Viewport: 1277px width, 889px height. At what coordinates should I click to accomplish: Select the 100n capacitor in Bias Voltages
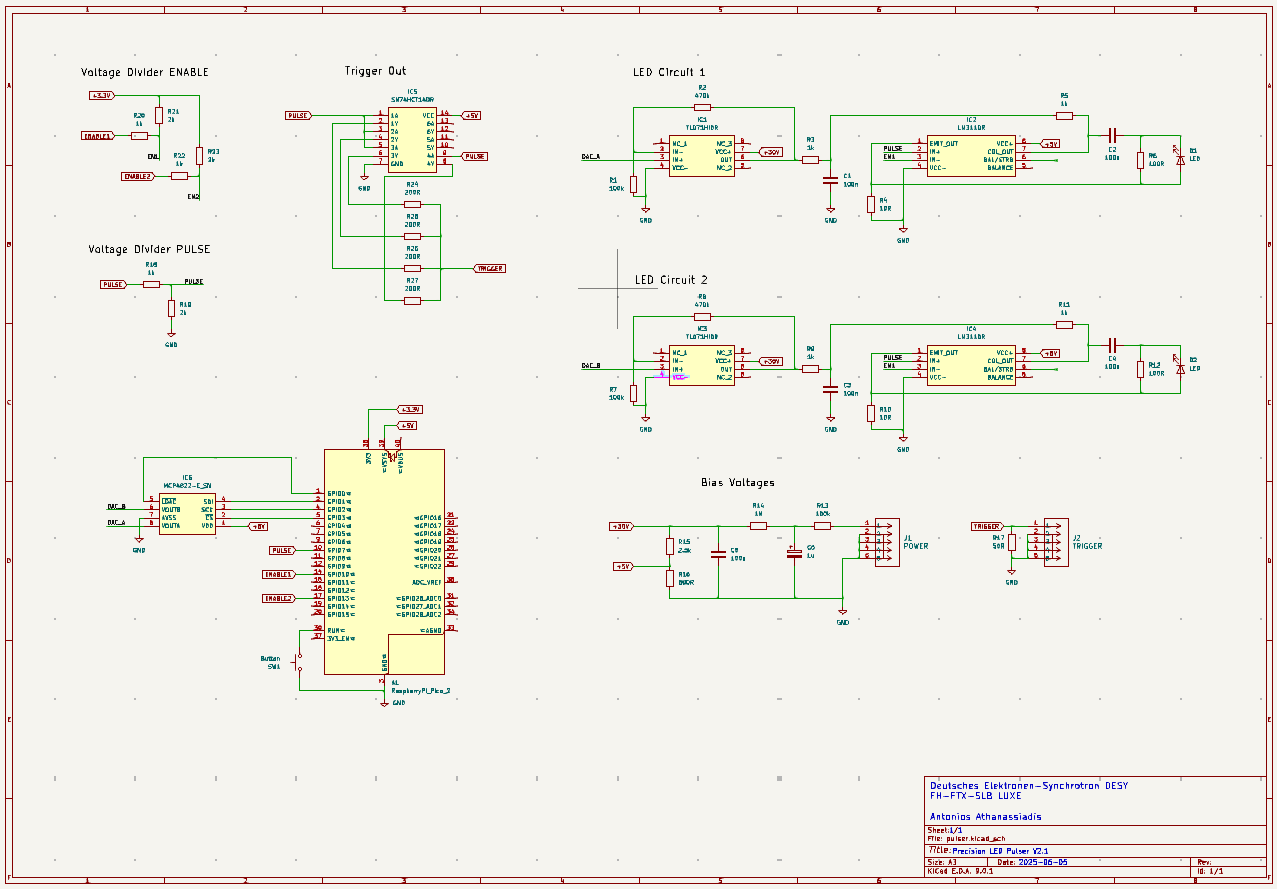click(718, 553)
